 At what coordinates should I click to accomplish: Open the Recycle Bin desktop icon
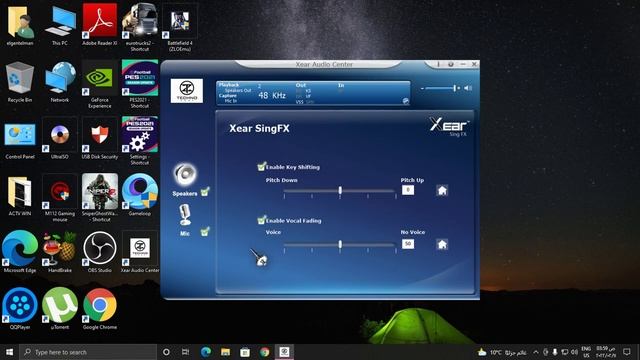pyautogui.click(x=20, y=82)
